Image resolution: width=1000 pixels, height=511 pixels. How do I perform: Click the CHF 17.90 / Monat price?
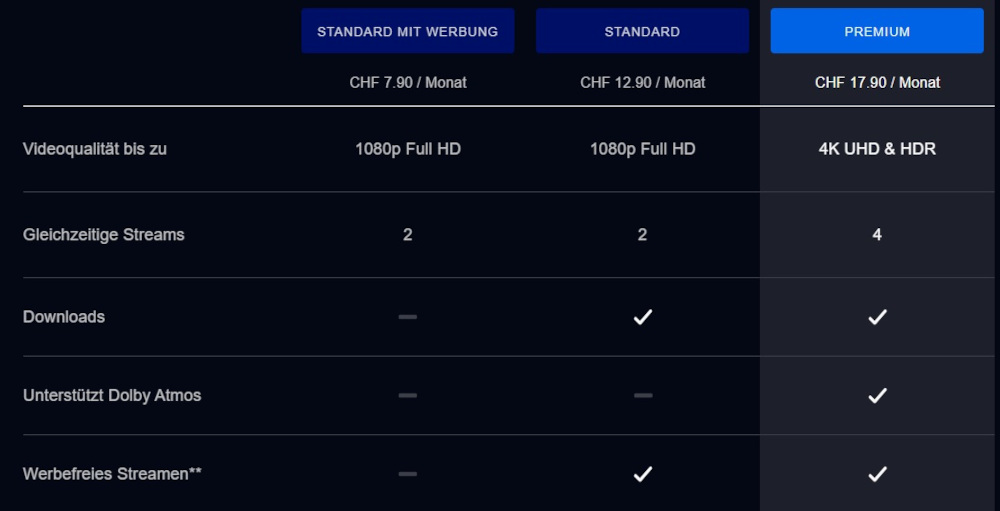pyautogui.click(x=877, y=82)
